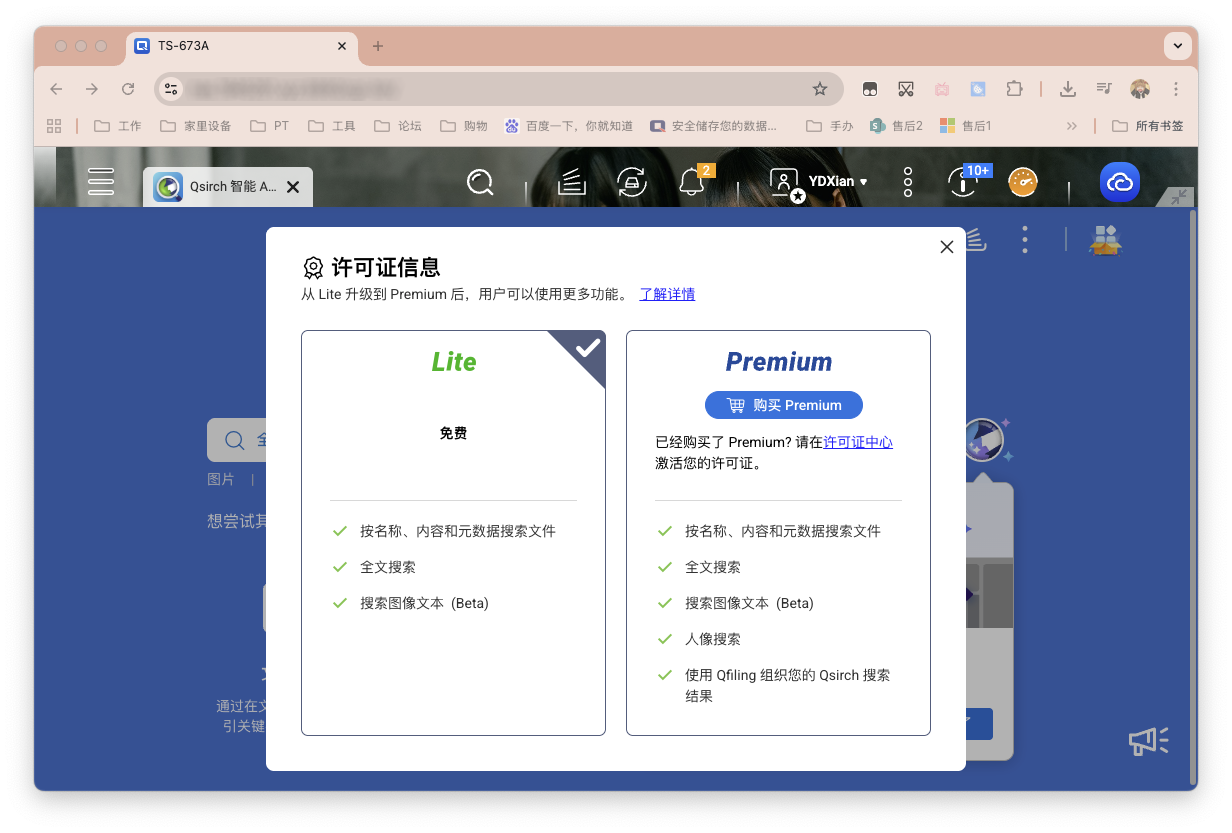This screenshot has width=1232, height=833.
Task: View background tasks in the stack icon
Action: click(570, 182)
